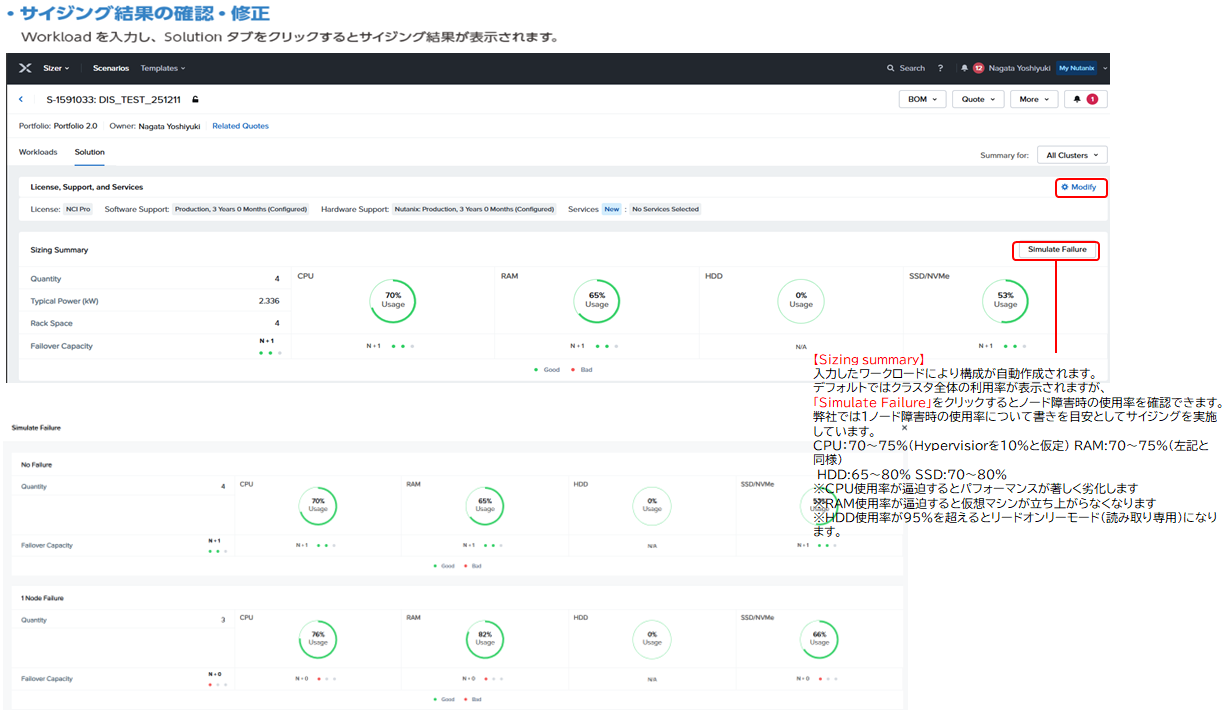Open the Search magnifier in top bar

click(891, 68)
